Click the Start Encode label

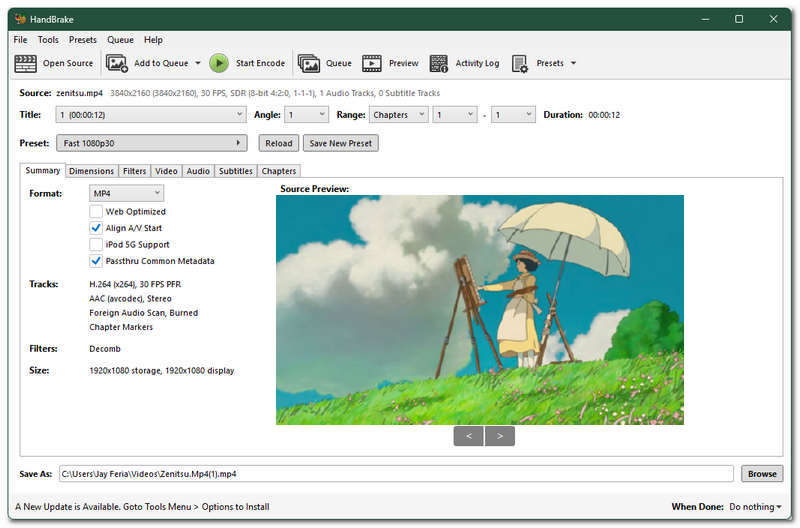pyautogui.click(x=260, y=63)
